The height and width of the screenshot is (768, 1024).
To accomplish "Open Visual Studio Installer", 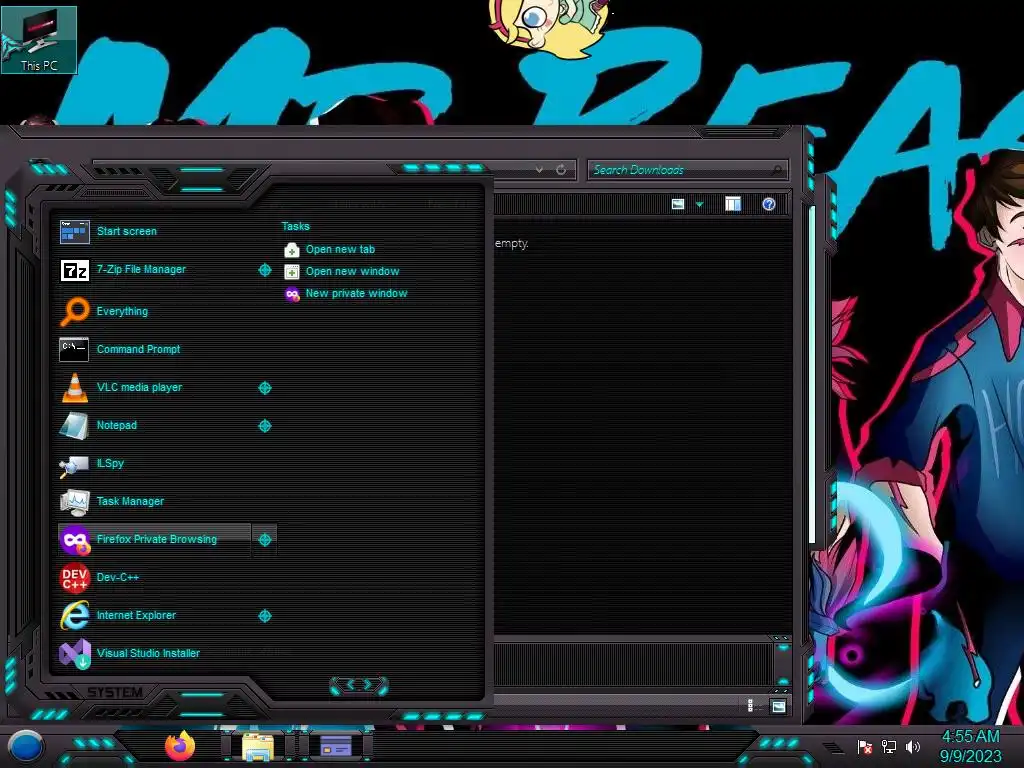I will pyautogui.click(x=155, y=653).
